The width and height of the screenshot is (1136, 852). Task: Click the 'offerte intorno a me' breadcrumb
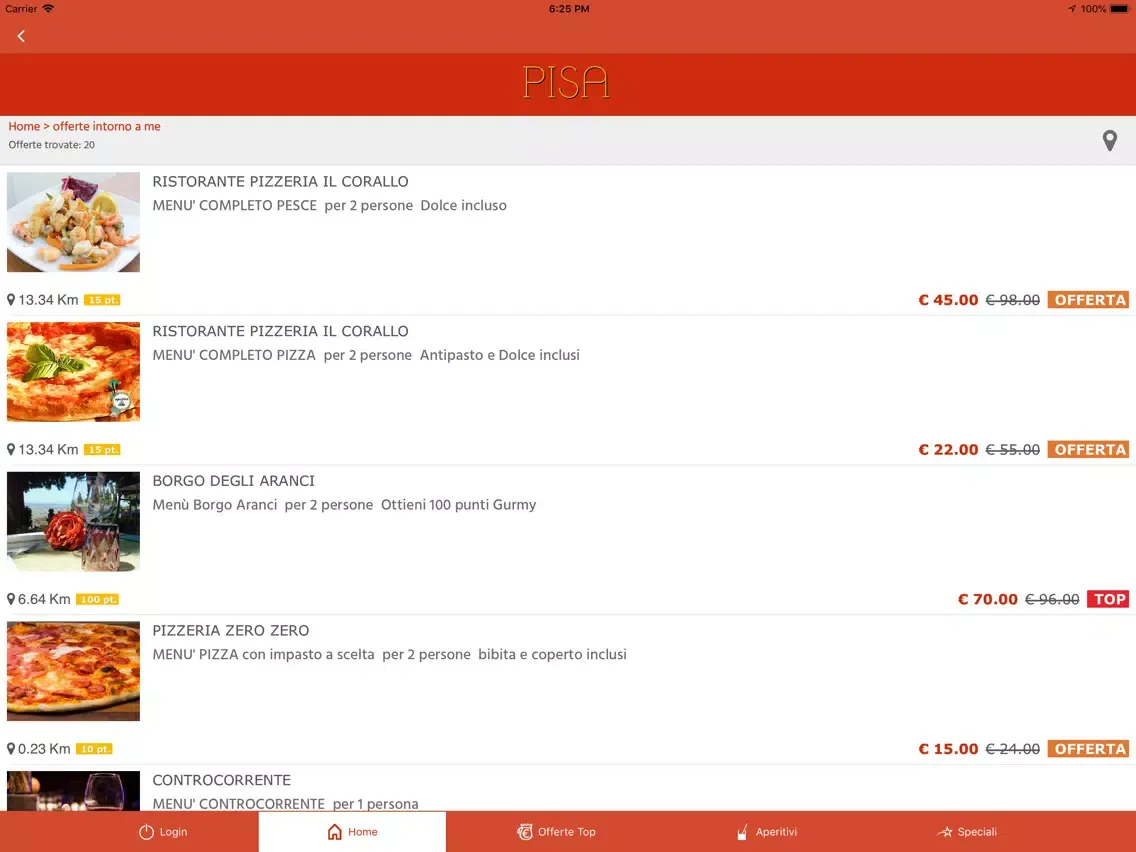pyautogui.click(x=106, y=126)
